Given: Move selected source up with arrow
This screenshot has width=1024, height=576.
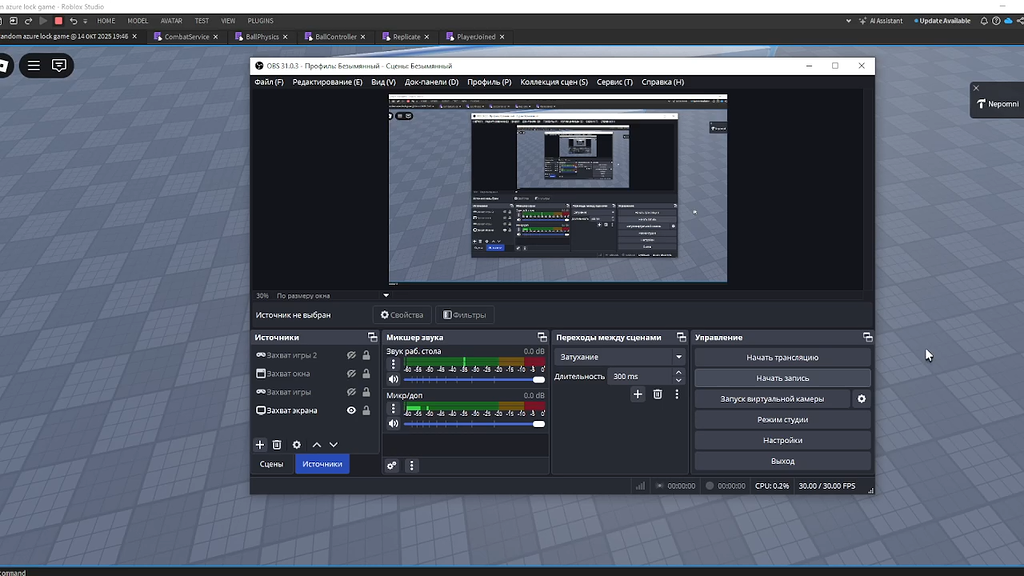Looking at the screenshot, I should pyautogui.click(x=317, y=445).
